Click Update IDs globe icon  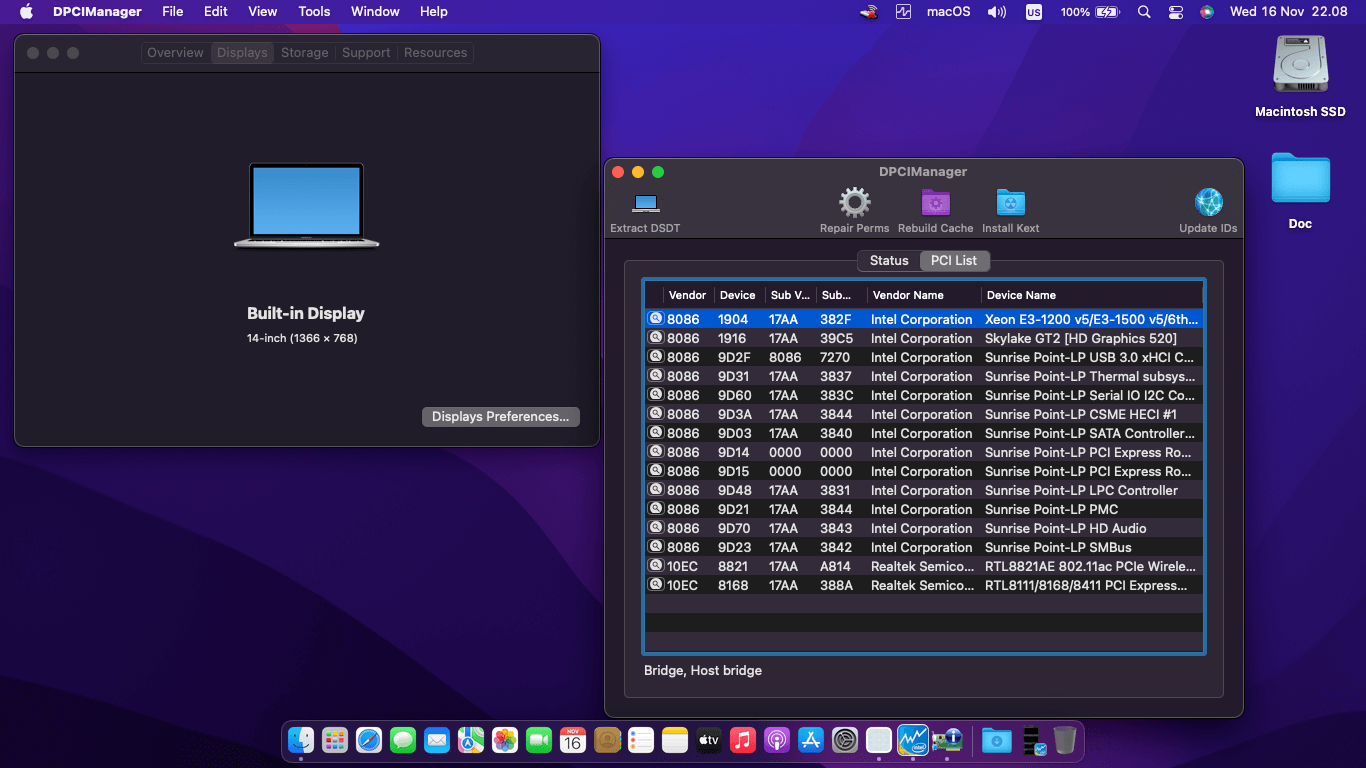click(x=1208, y=203)
